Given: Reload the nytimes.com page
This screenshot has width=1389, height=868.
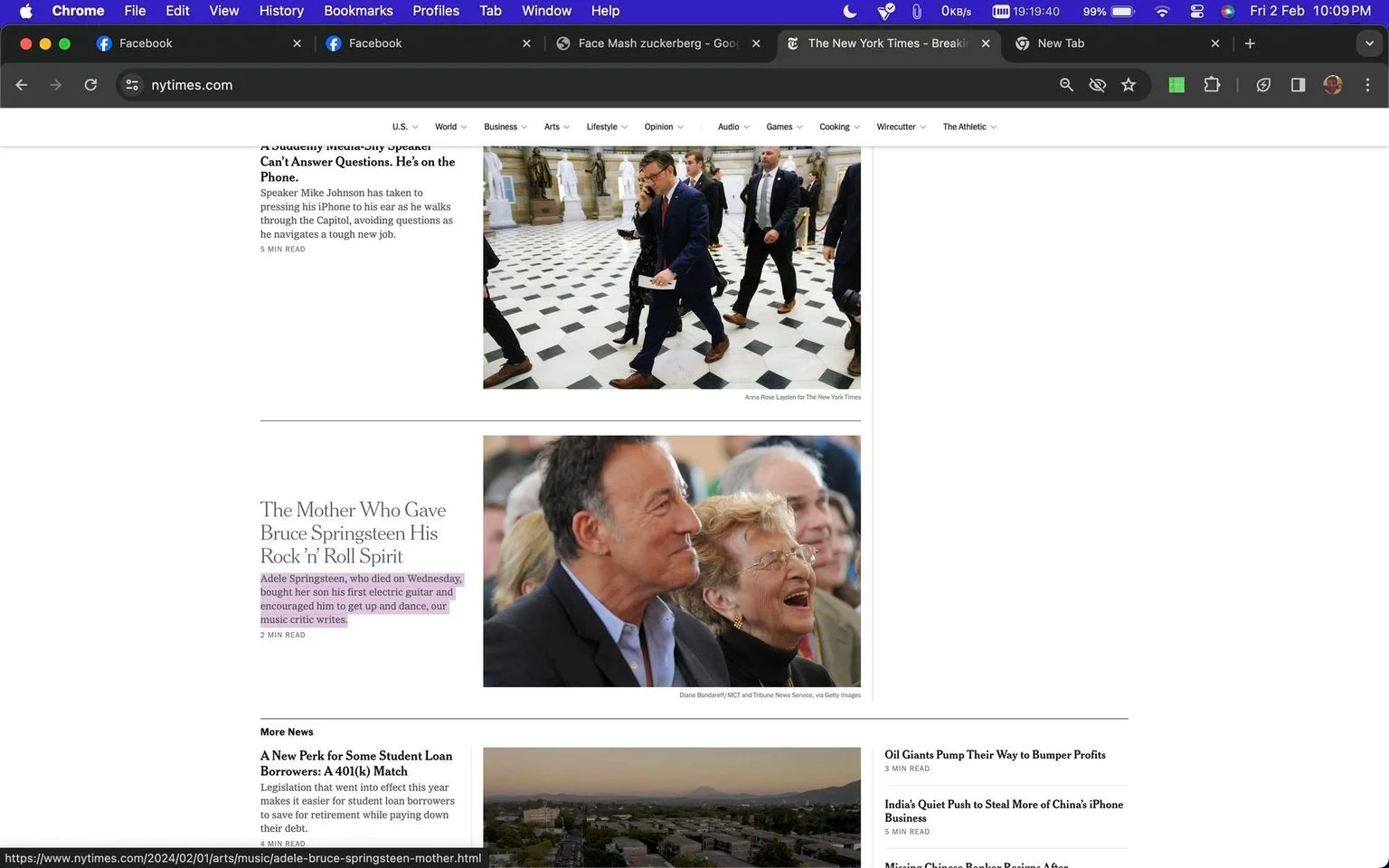Looking at the screenshot, I should tap(90, 85).
